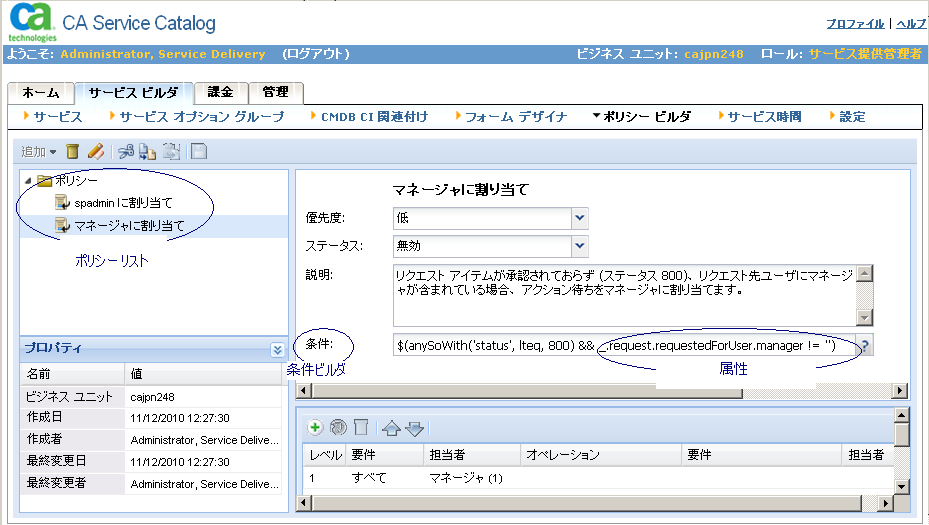Click the move up arrow icon
929x525 pixels.
pyautogui.click(x=391, y=428)
